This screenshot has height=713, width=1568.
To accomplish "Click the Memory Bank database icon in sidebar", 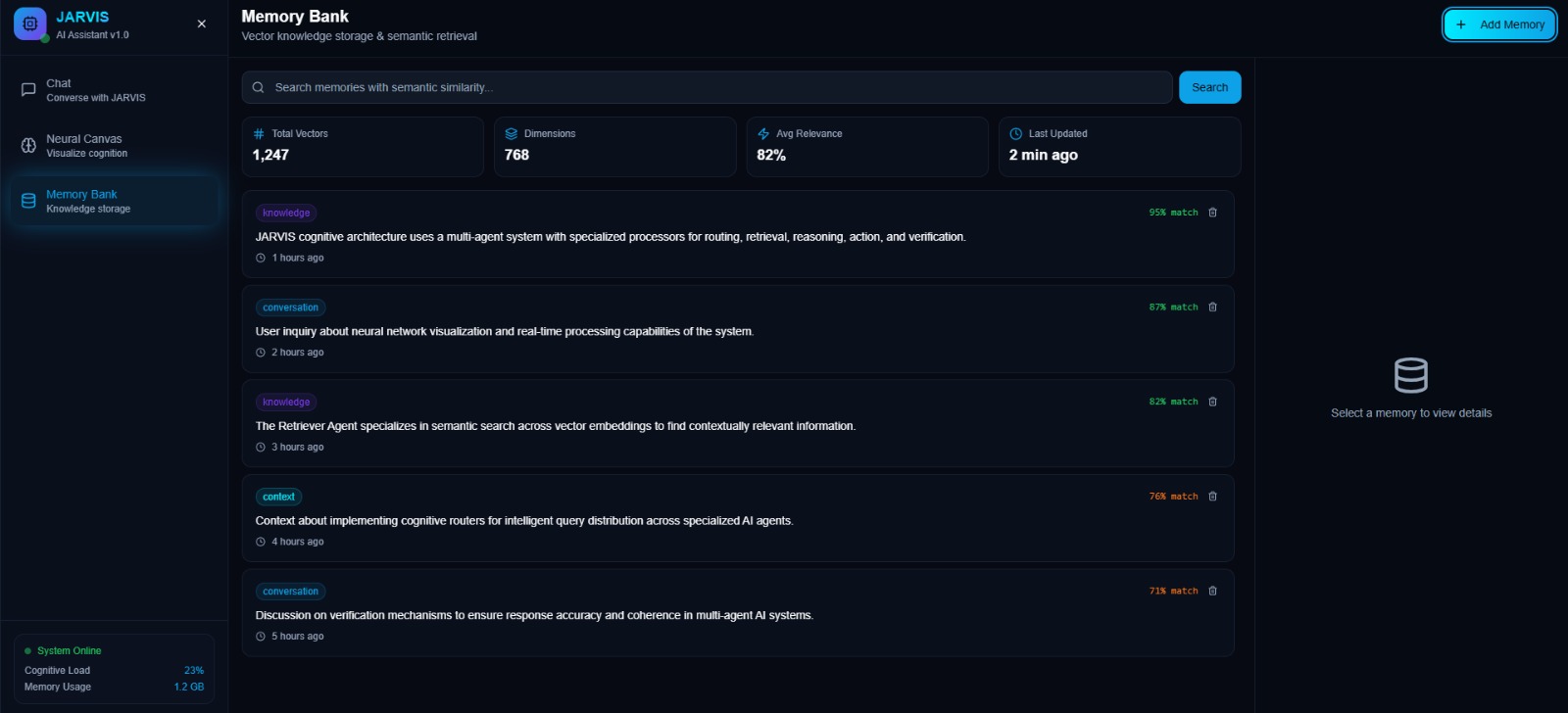I will (x=28, y=201).
